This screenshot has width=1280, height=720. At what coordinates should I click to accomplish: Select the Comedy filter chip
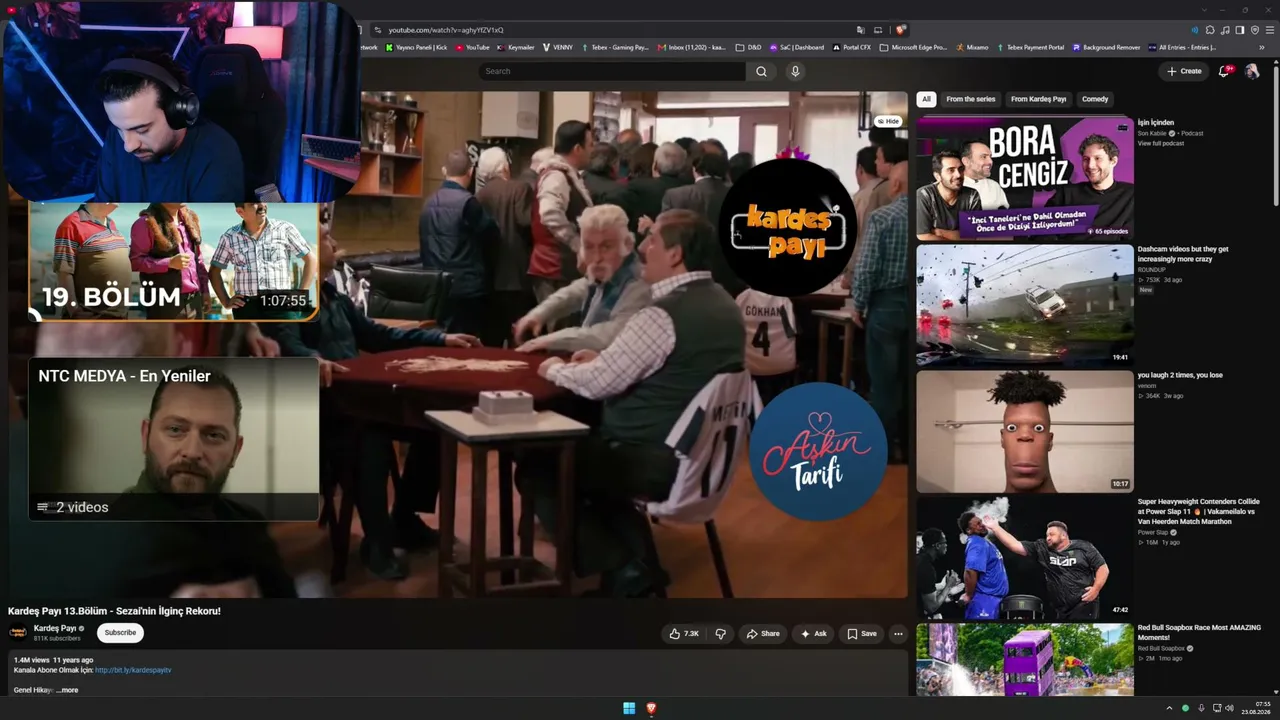coord(1095,99)
